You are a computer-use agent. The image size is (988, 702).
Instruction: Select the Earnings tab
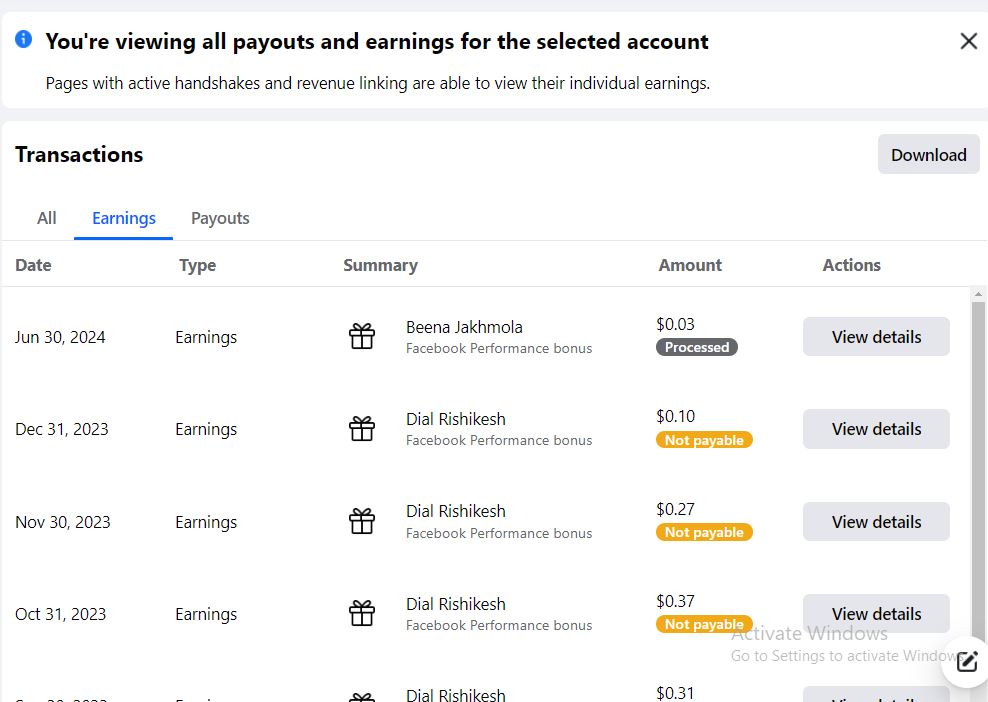(124, 218)
